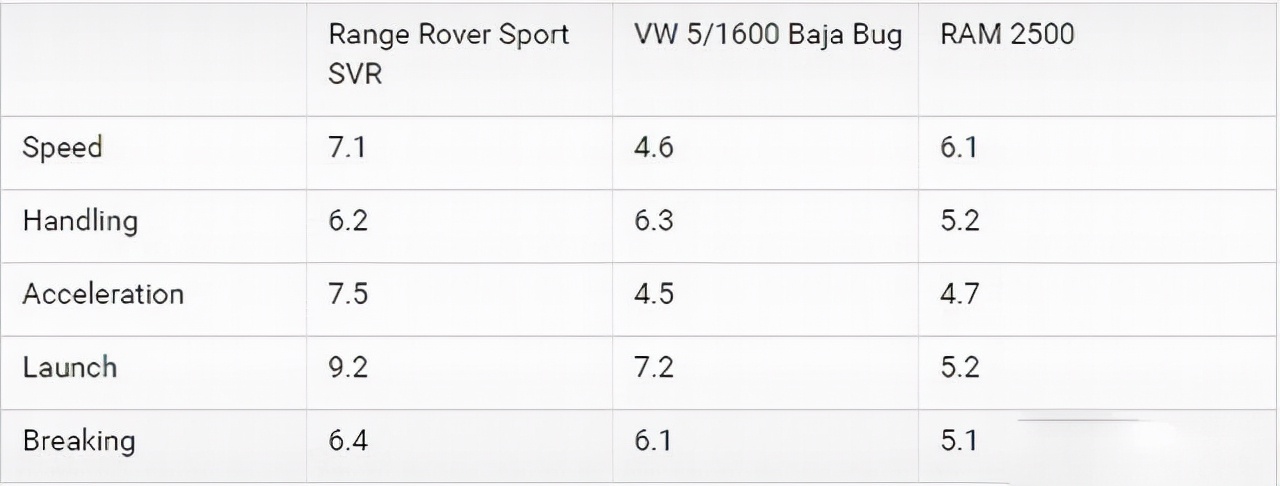
Task: Select the VW 5/1600 Baja Bug header
Action: (x=767, y=35)
